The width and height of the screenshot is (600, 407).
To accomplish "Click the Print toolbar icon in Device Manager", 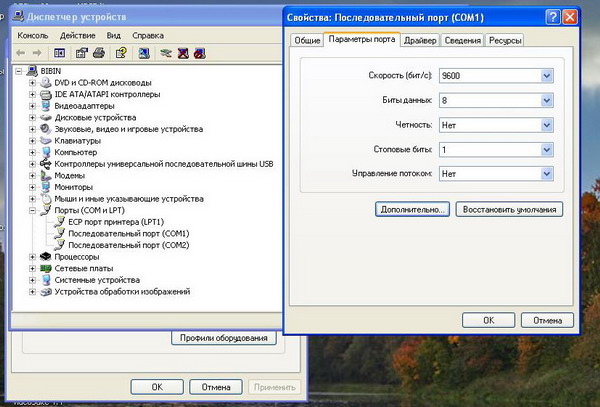I will coord(99,52).
